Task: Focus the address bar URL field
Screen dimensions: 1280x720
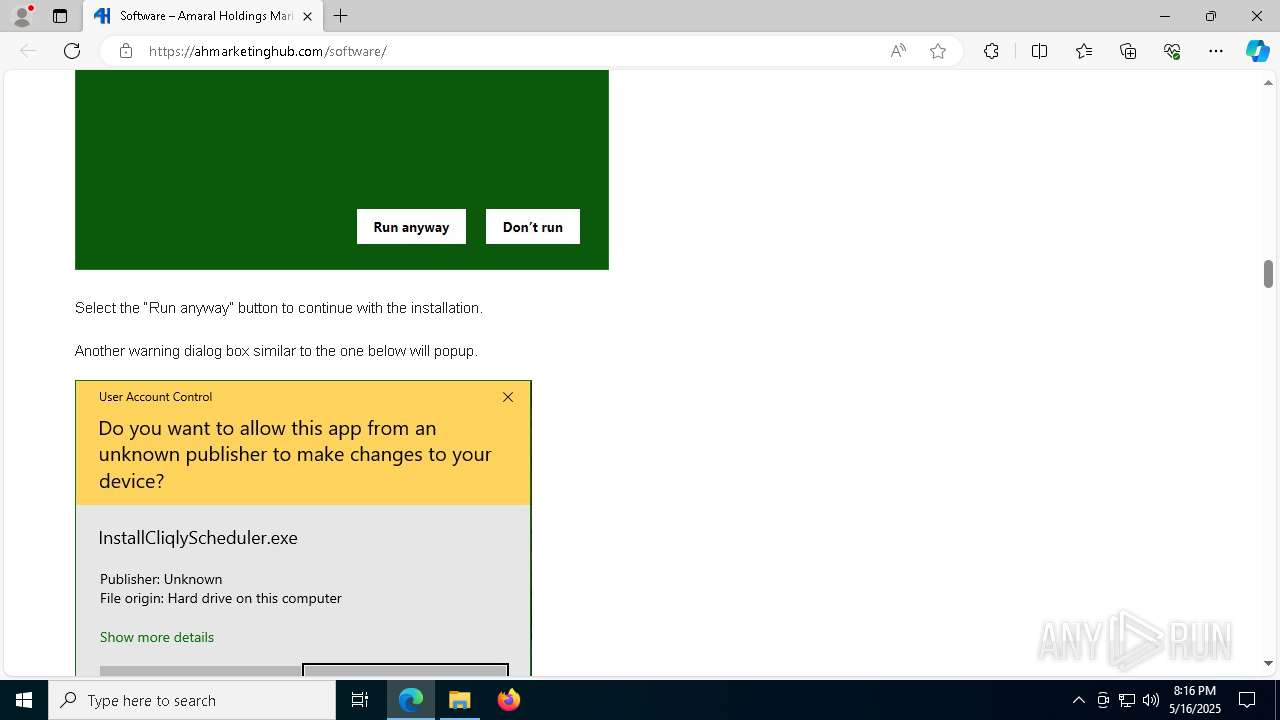Action: 510,51
